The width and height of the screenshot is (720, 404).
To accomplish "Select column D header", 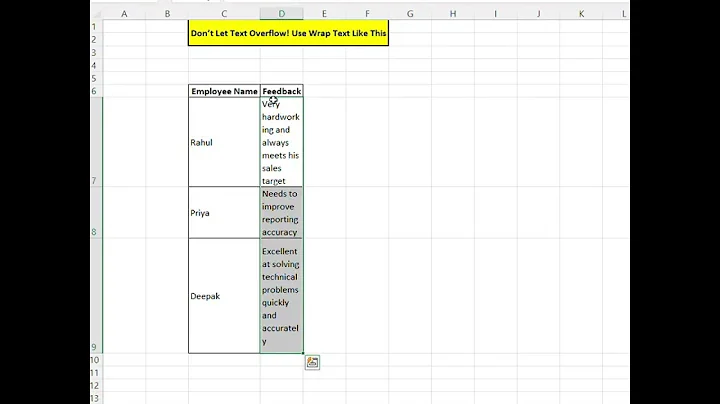I will pos(281,14).
